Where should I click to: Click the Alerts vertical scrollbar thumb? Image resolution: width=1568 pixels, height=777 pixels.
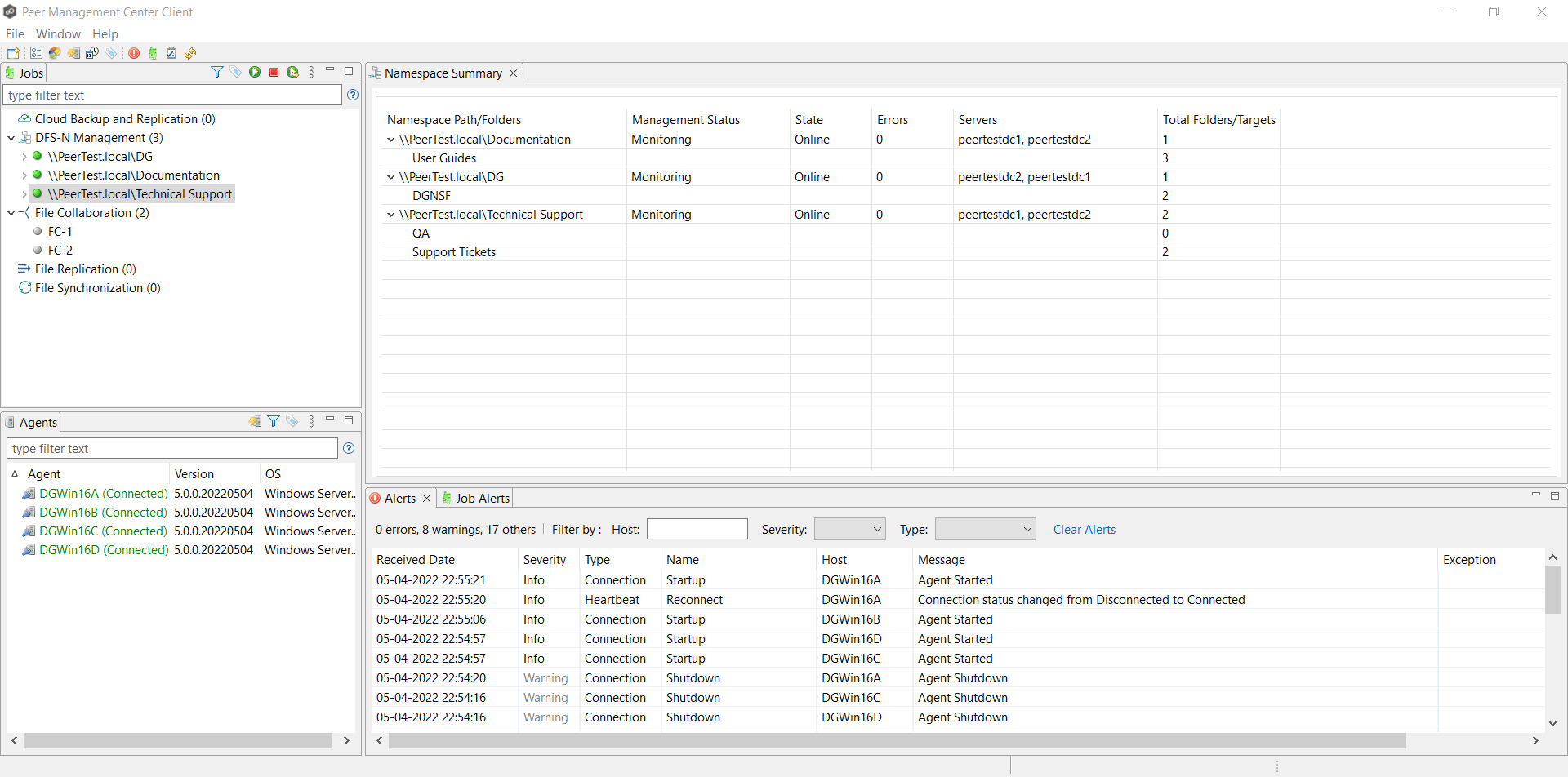click(1552, 589)
